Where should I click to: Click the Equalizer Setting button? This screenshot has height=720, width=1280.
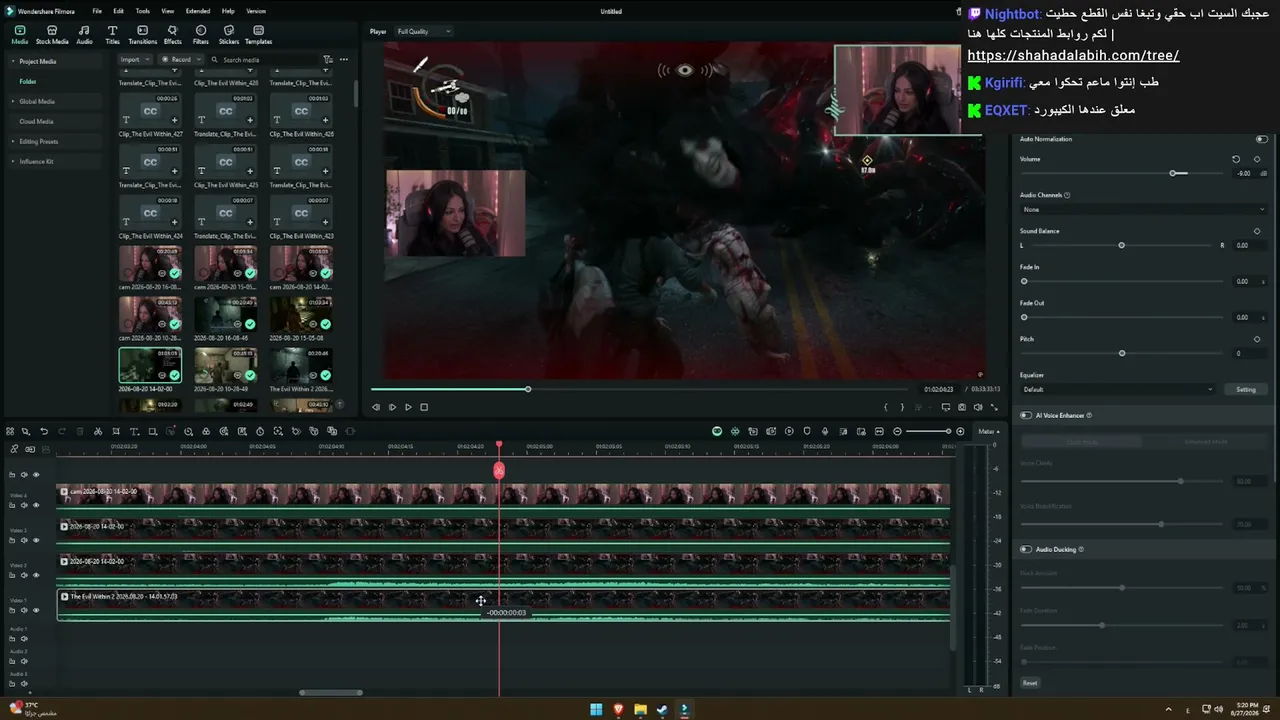(1246, 389)
